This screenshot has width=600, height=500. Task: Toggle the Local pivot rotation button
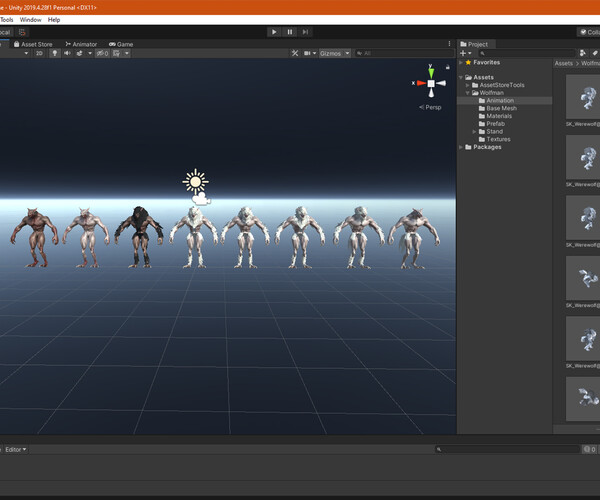5,32
